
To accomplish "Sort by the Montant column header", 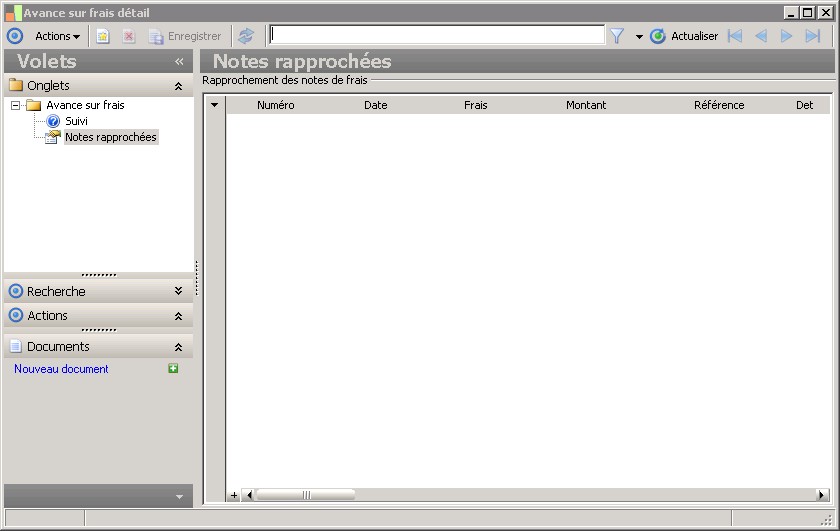I will coord(586,106).
